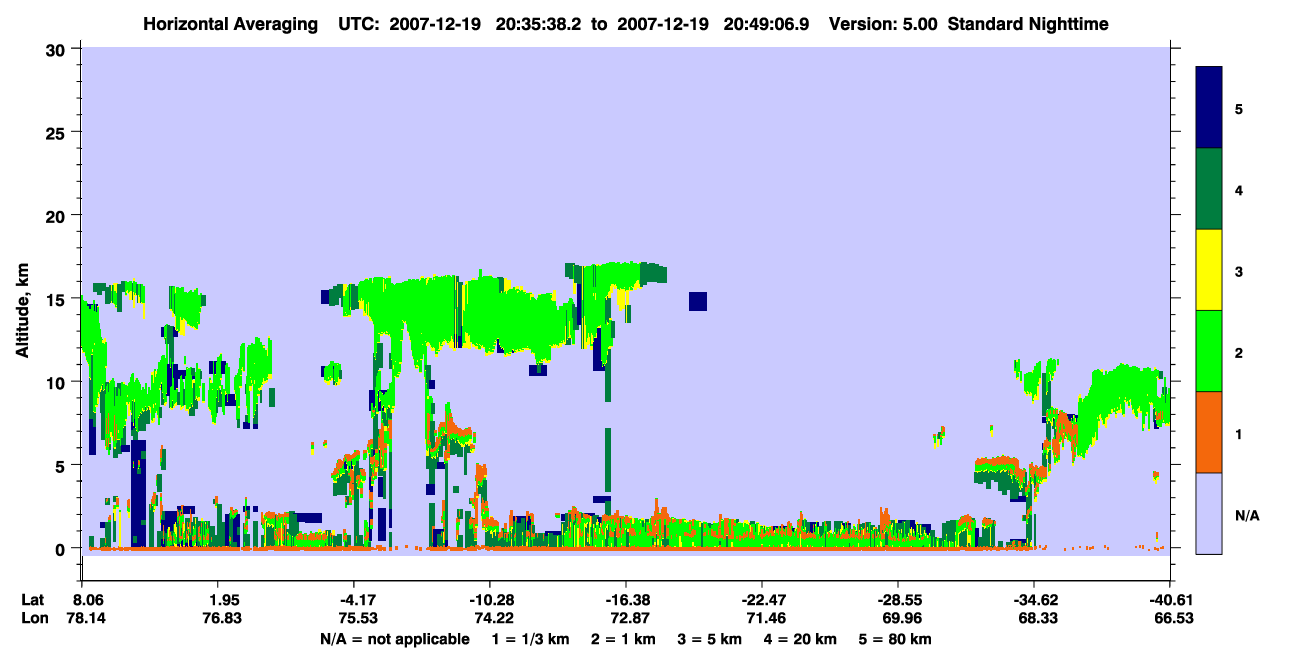Click the latitude value -34.62

pyautogui.click(x=1035, y=600)
